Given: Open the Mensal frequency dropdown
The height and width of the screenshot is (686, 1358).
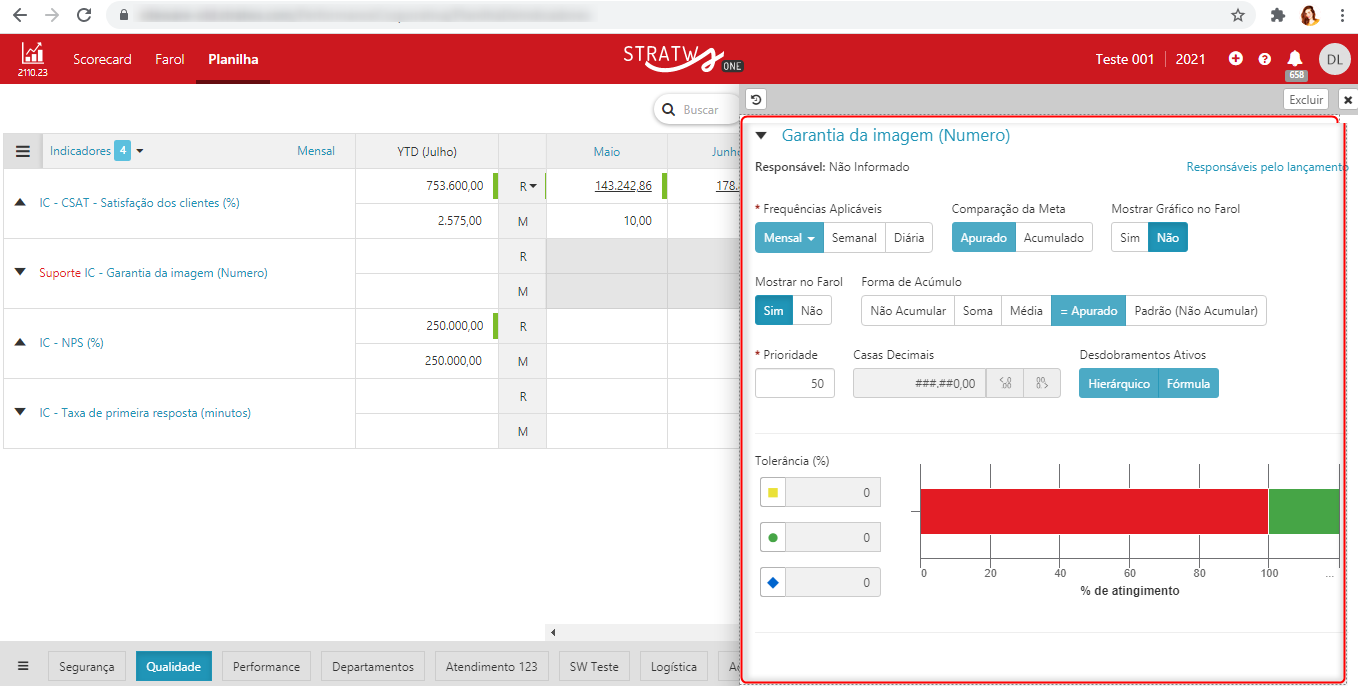Looking at the screenshot, I should click(789, 238).
